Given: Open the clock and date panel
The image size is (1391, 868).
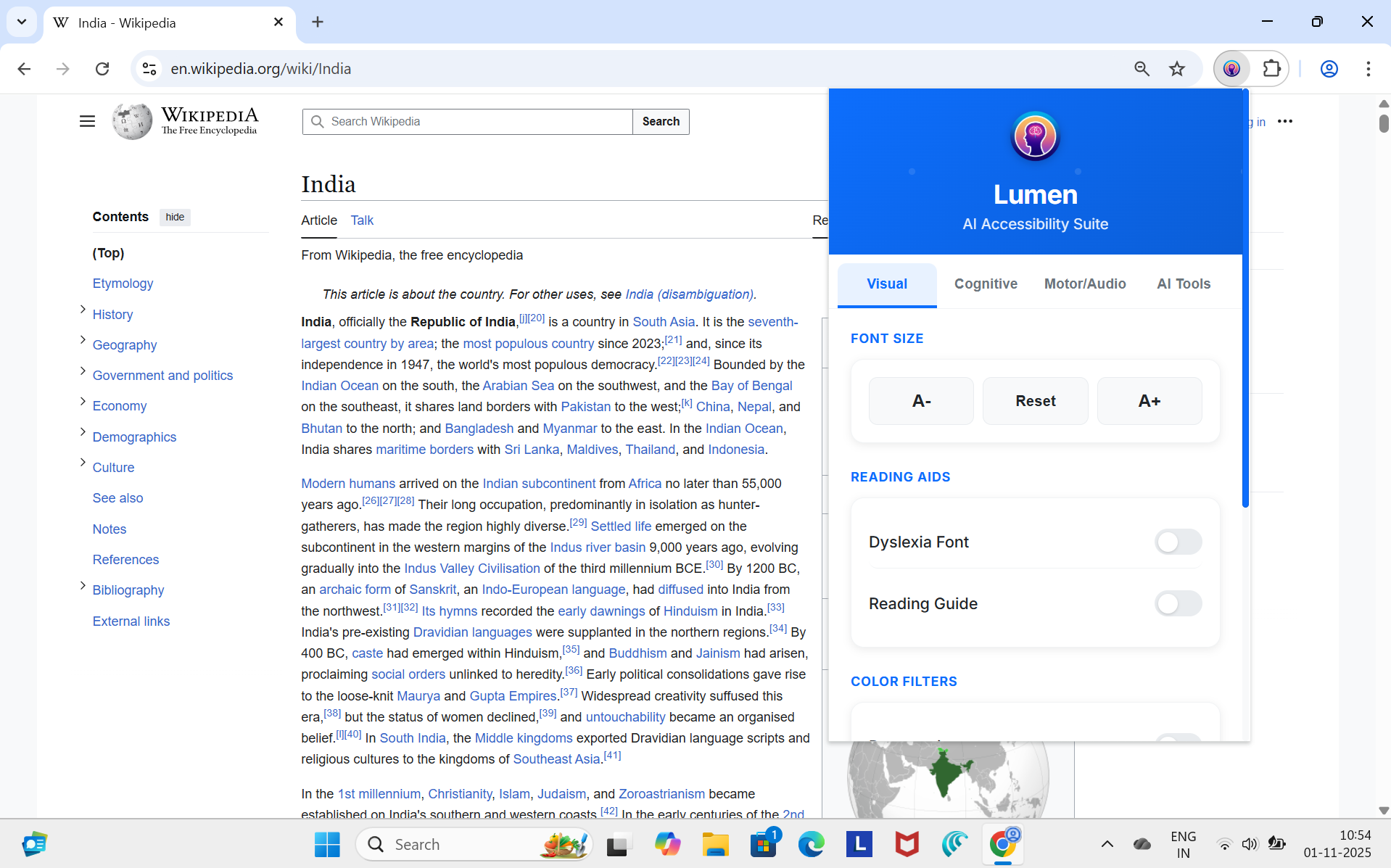Looking at the screenshot, I should tap(1337, 844).
